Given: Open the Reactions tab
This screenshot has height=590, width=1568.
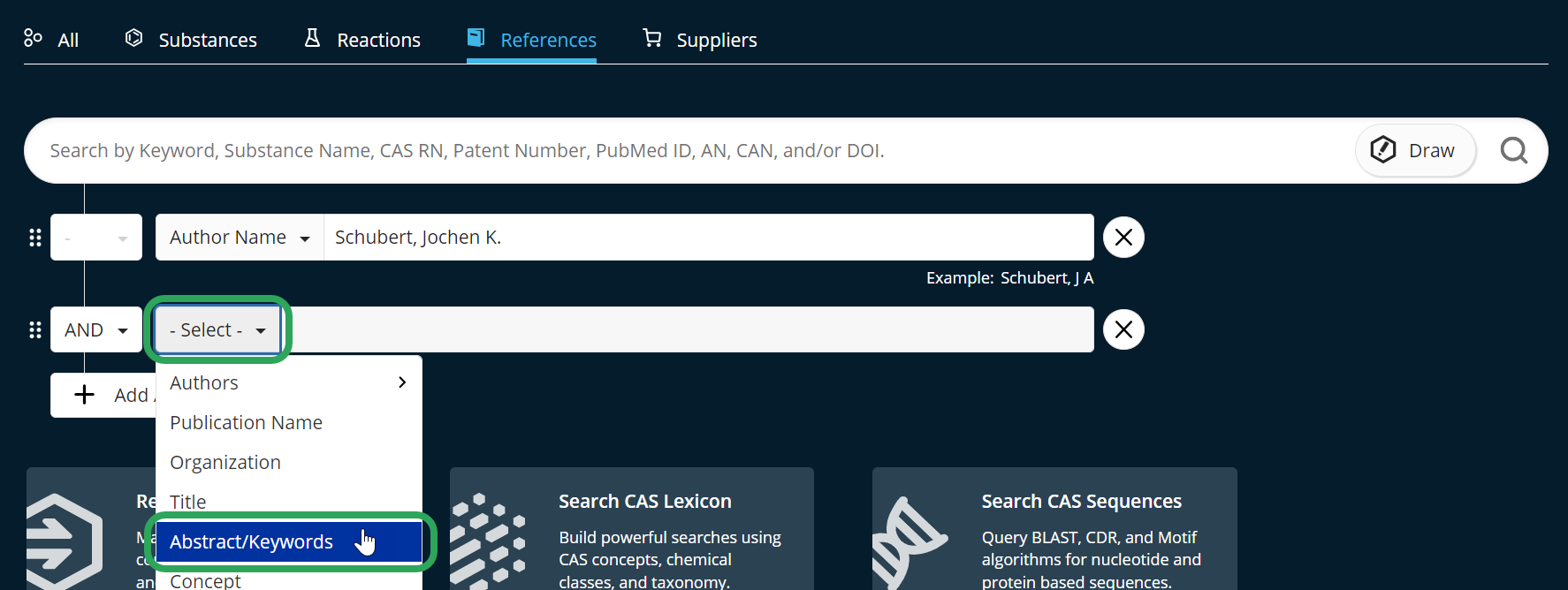Looking at the screenshot, I should pos(362,40).
